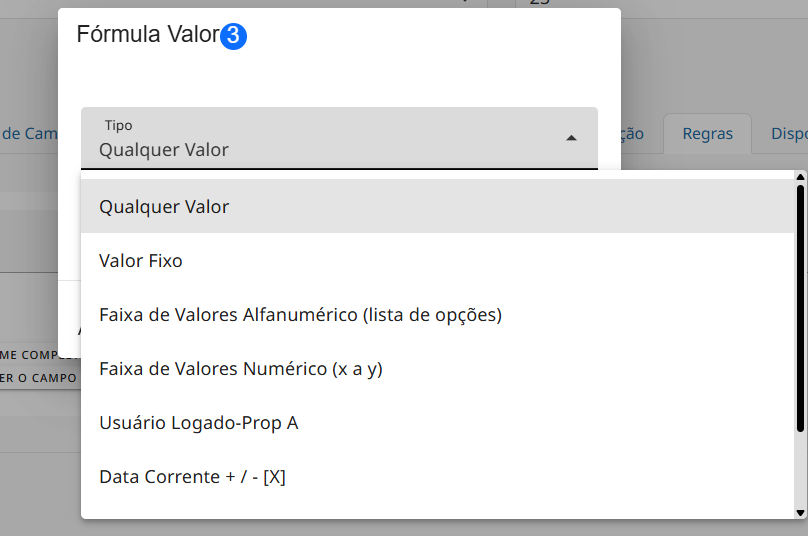The height and width of the screenshot is (536, 808).
Task: Select Data Corrente + / - [X] option
Action: (x=437, y=477)
